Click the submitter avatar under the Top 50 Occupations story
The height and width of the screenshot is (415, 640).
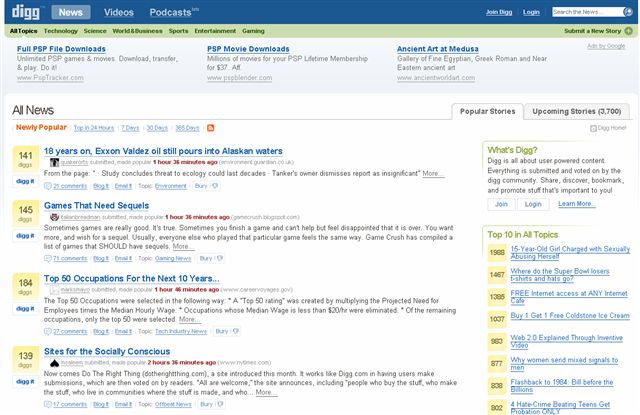[x=54, y=290]
